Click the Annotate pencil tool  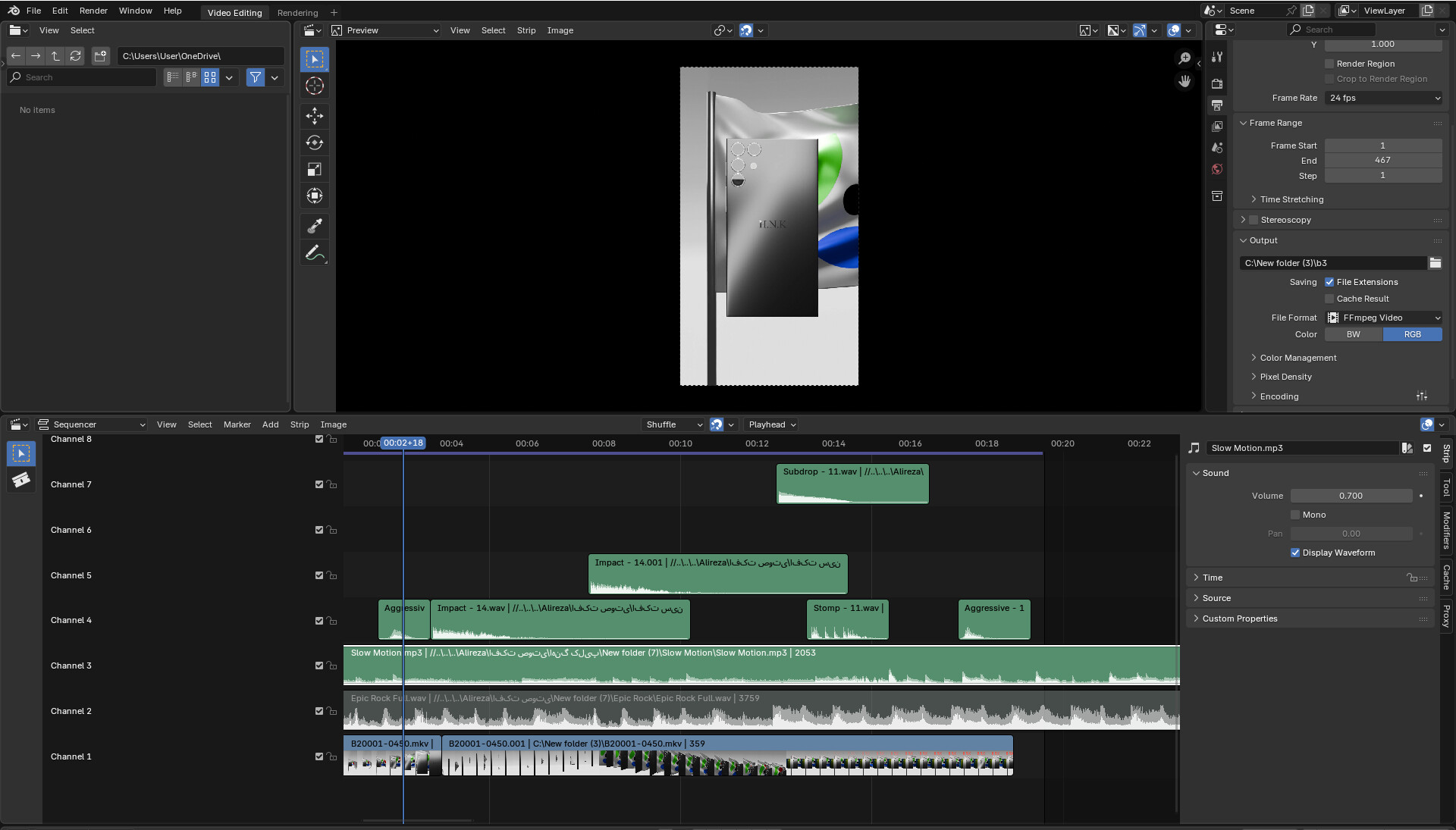tap(314, 253)
